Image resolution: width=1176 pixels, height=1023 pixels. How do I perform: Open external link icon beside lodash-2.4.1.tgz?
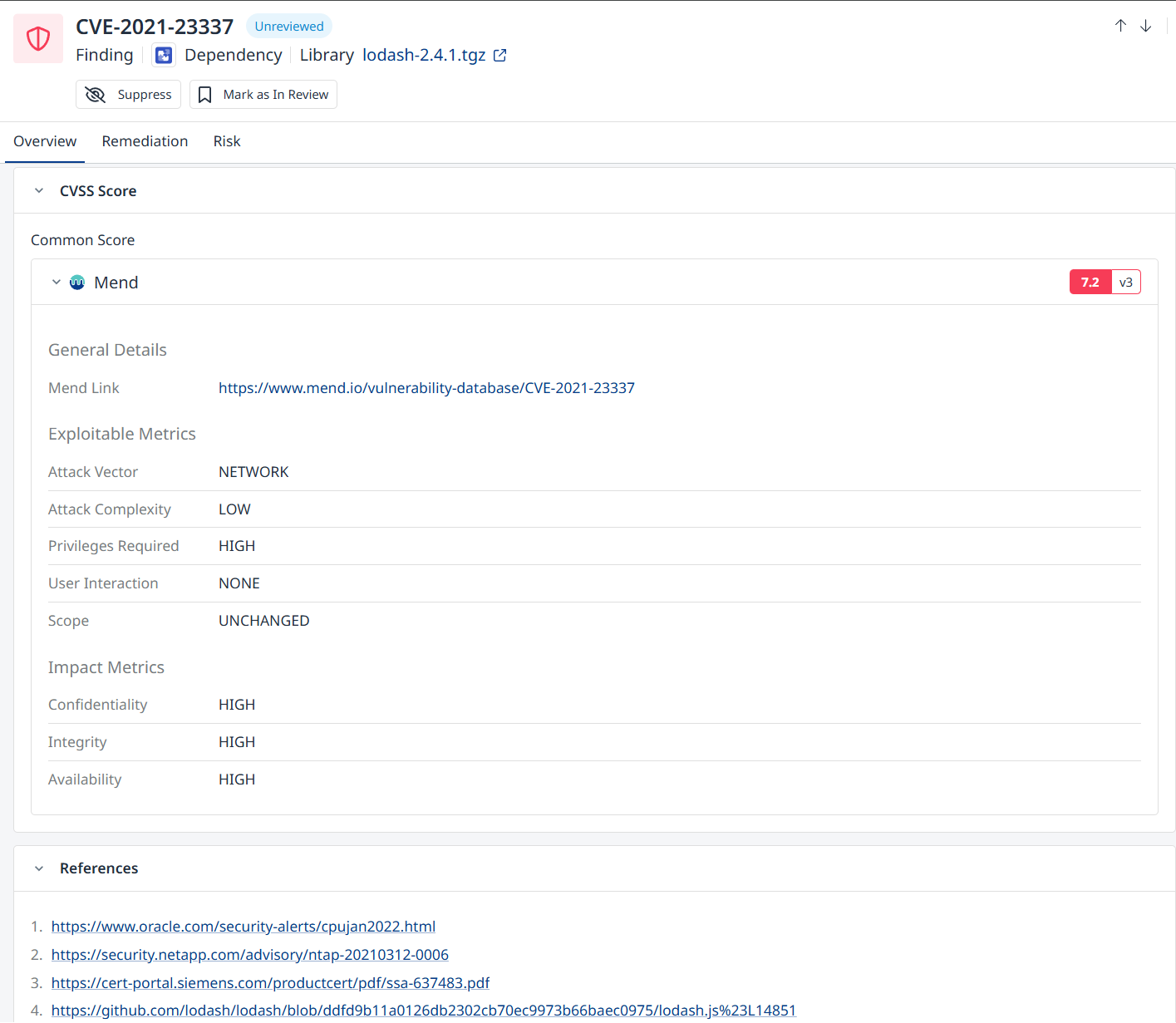500,56
